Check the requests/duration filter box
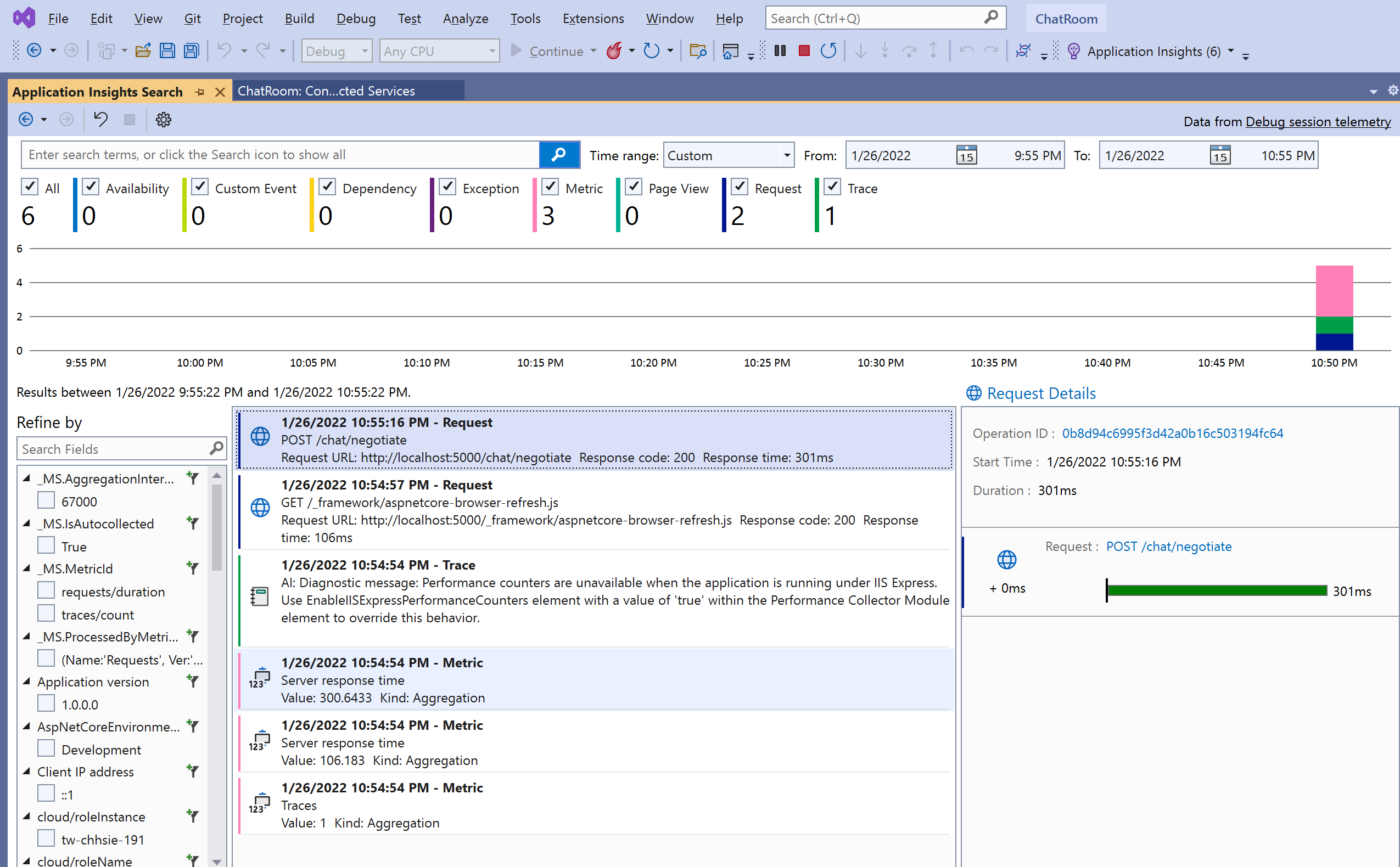 click(46, 590)
